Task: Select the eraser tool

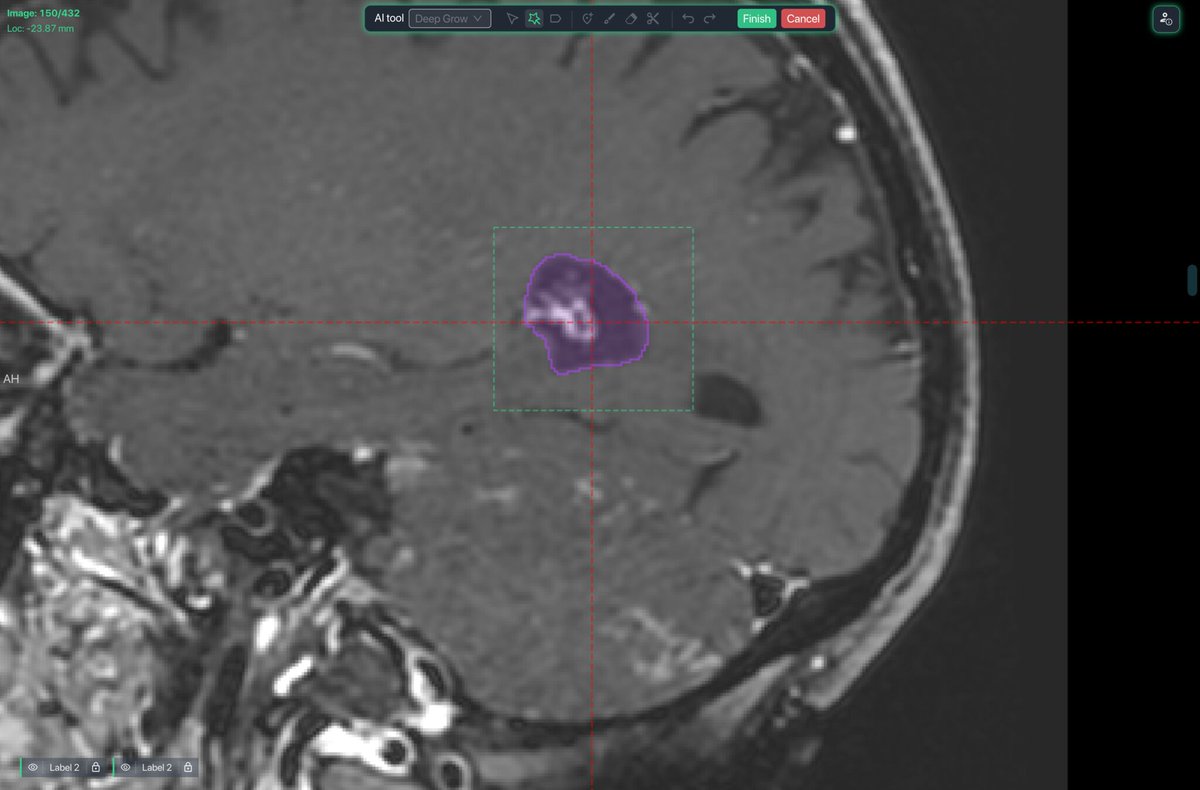Action: (x=631, y=18)
